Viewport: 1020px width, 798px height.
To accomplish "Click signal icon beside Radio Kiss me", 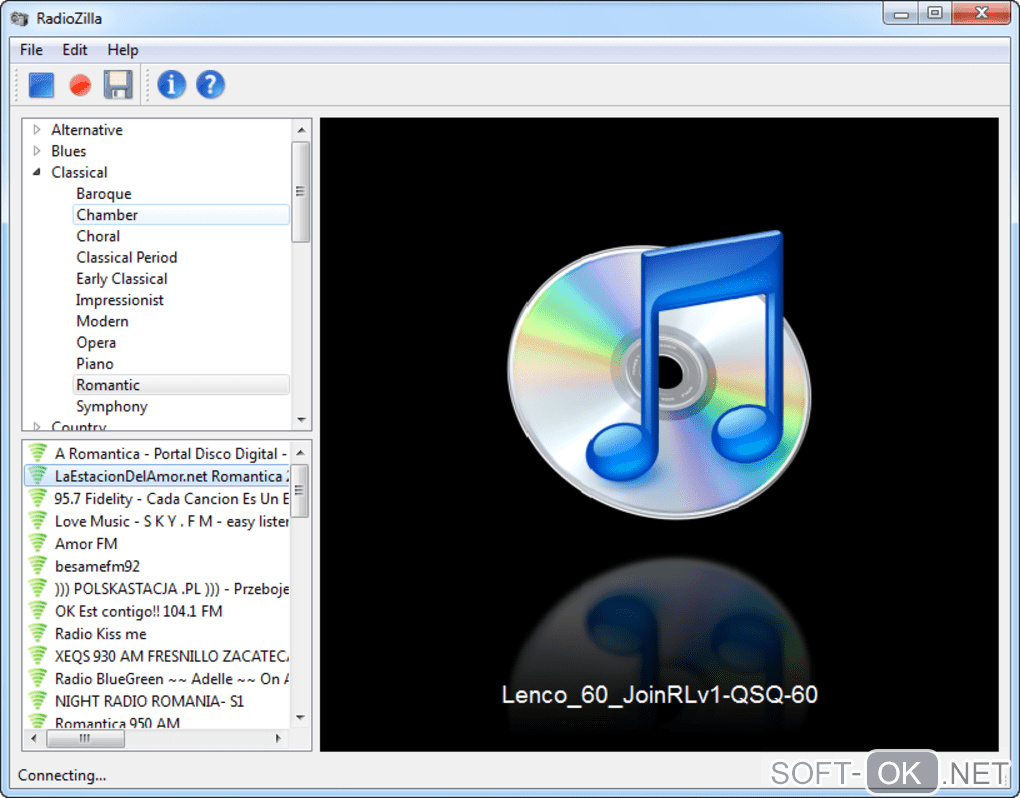I will click(38, 633).
